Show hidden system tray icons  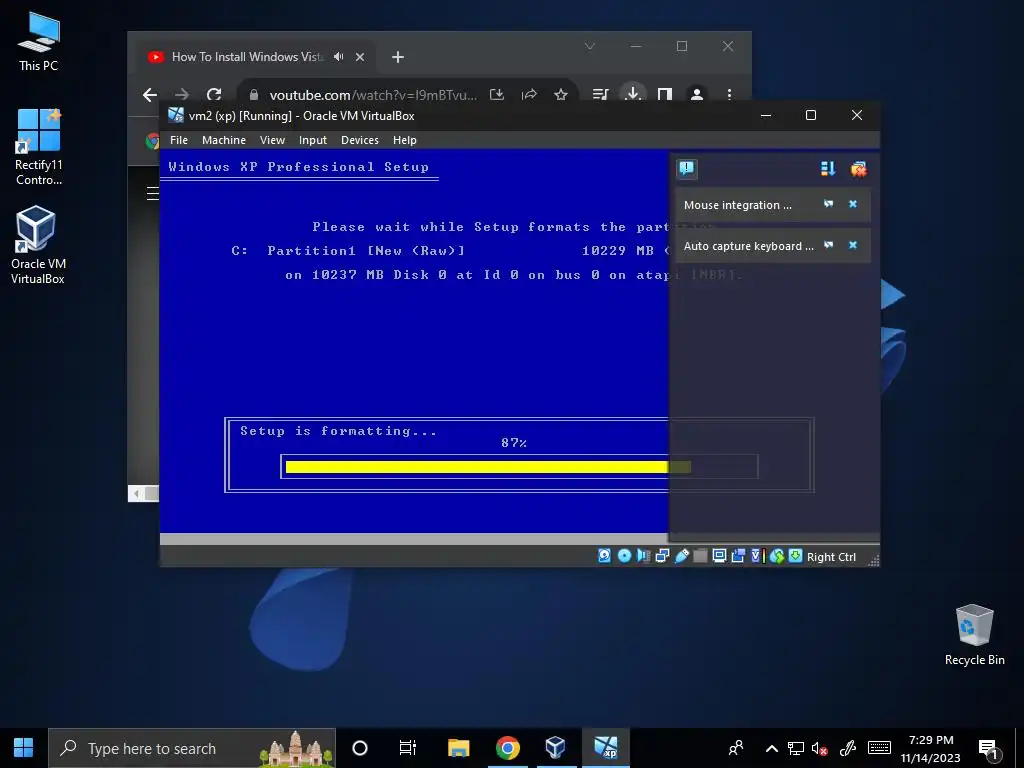pos(771,748)
